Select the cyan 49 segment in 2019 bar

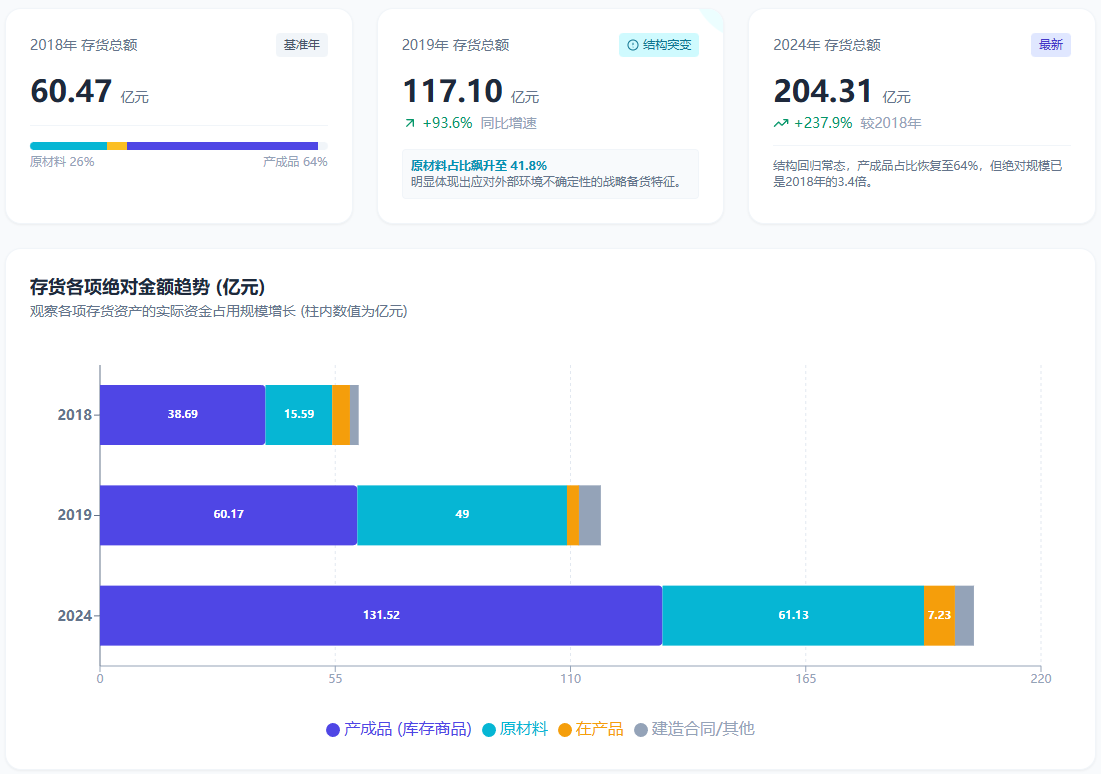click(461, 514)
